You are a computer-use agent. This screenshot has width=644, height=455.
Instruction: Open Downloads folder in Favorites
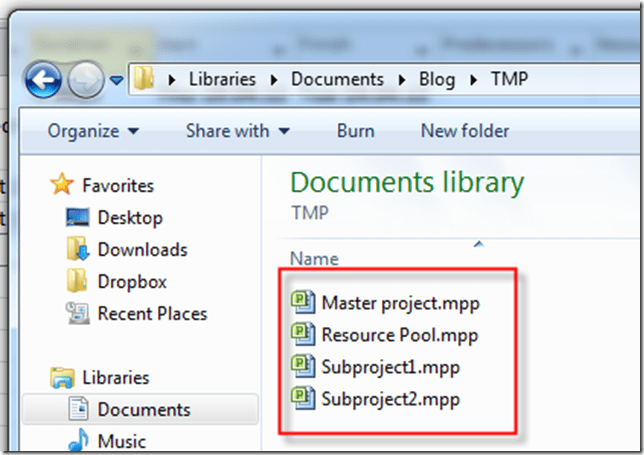(142, 249)
